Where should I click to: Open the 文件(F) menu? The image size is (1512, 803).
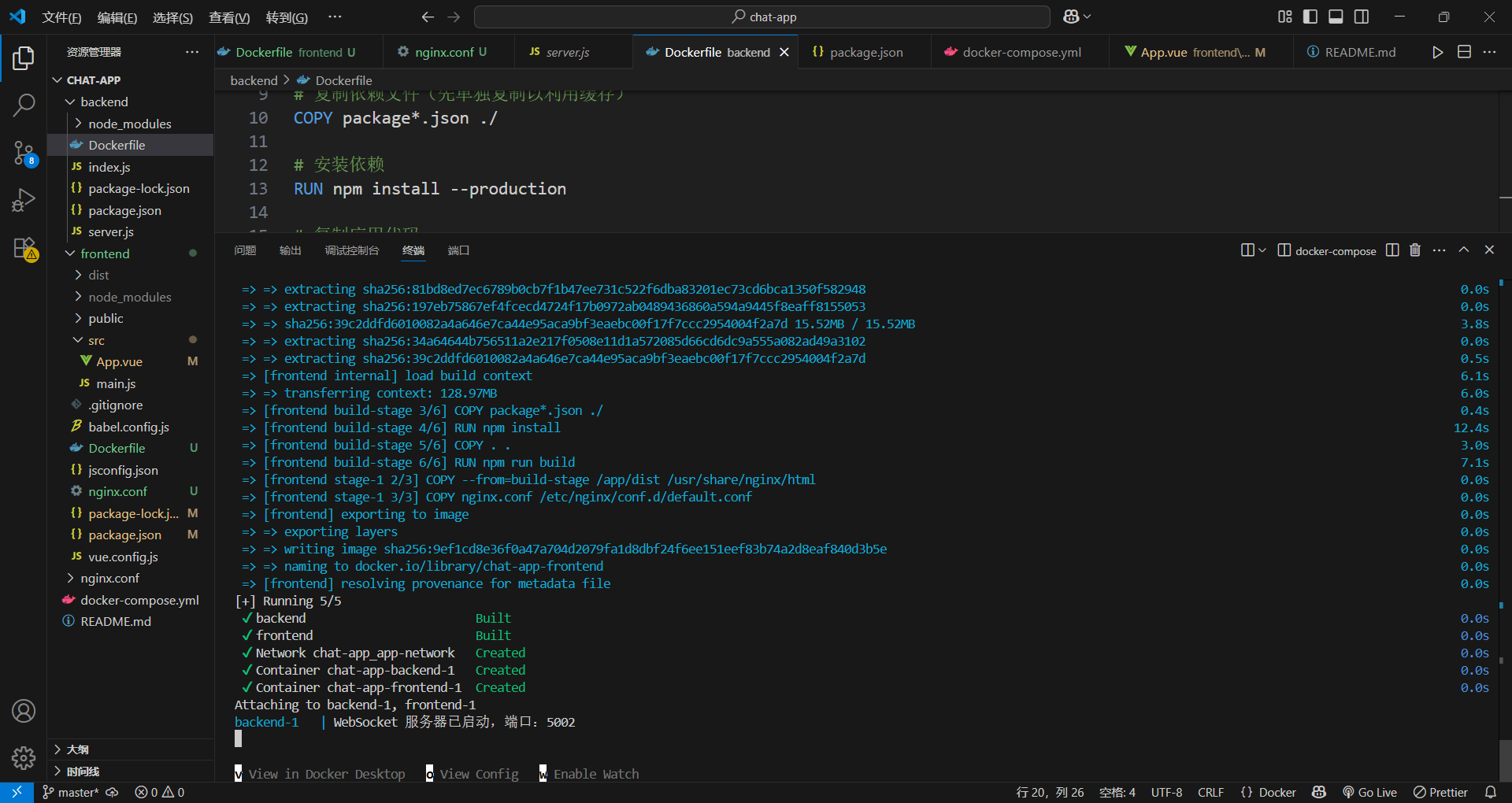point(61,17)
